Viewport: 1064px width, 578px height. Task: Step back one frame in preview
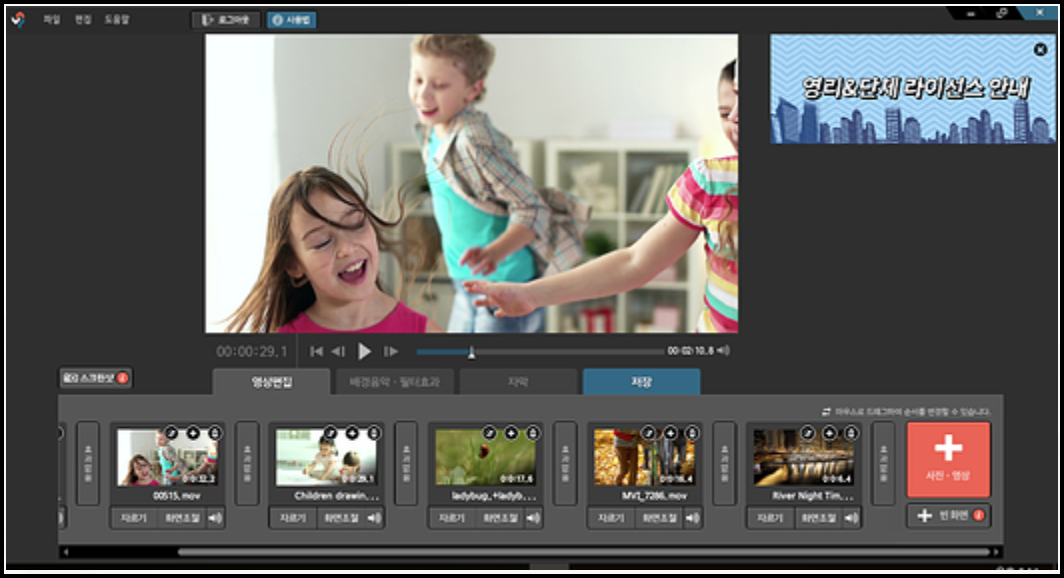338,351
